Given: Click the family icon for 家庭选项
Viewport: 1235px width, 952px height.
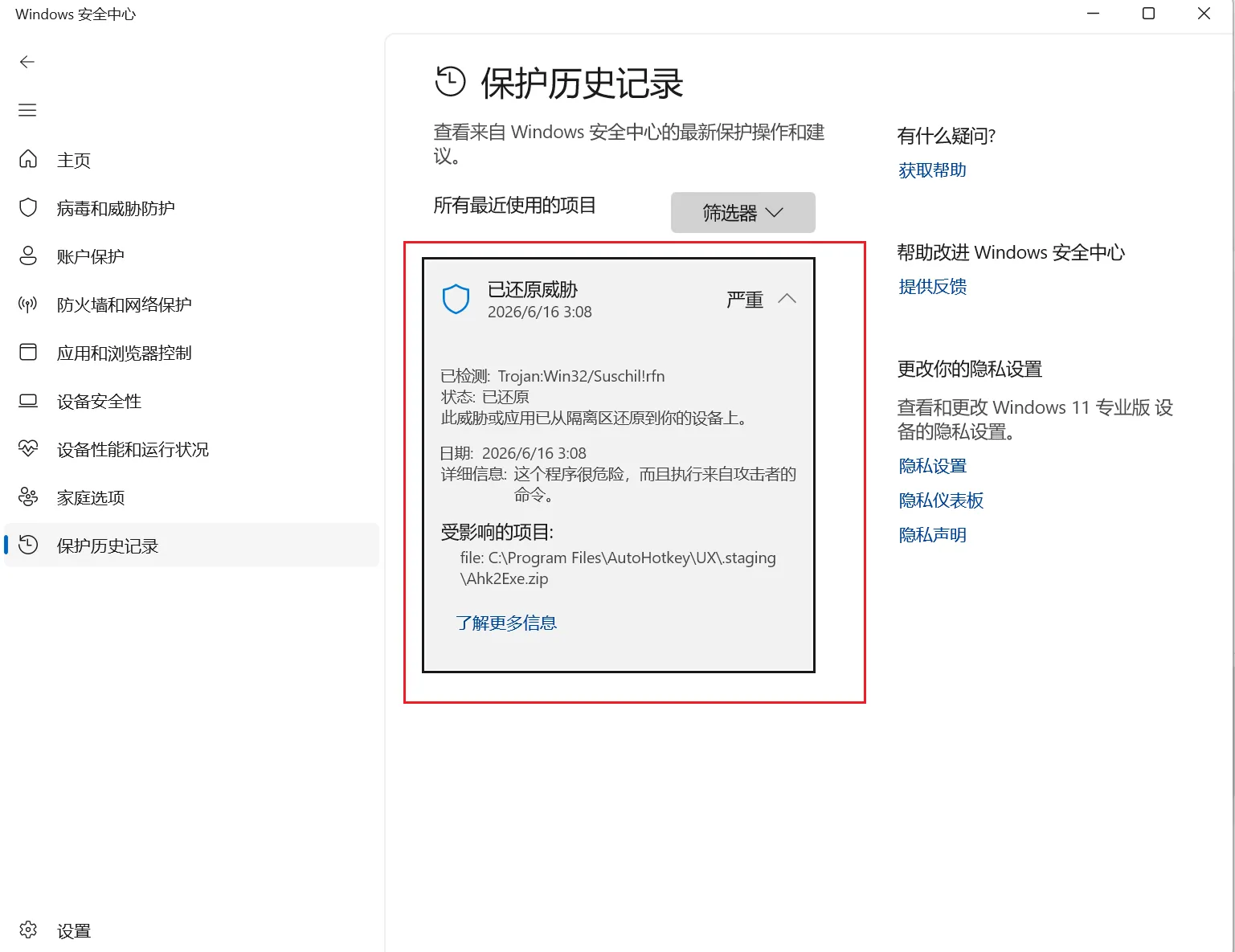Looking at the screenshot, I should click(x=28, y=496).
